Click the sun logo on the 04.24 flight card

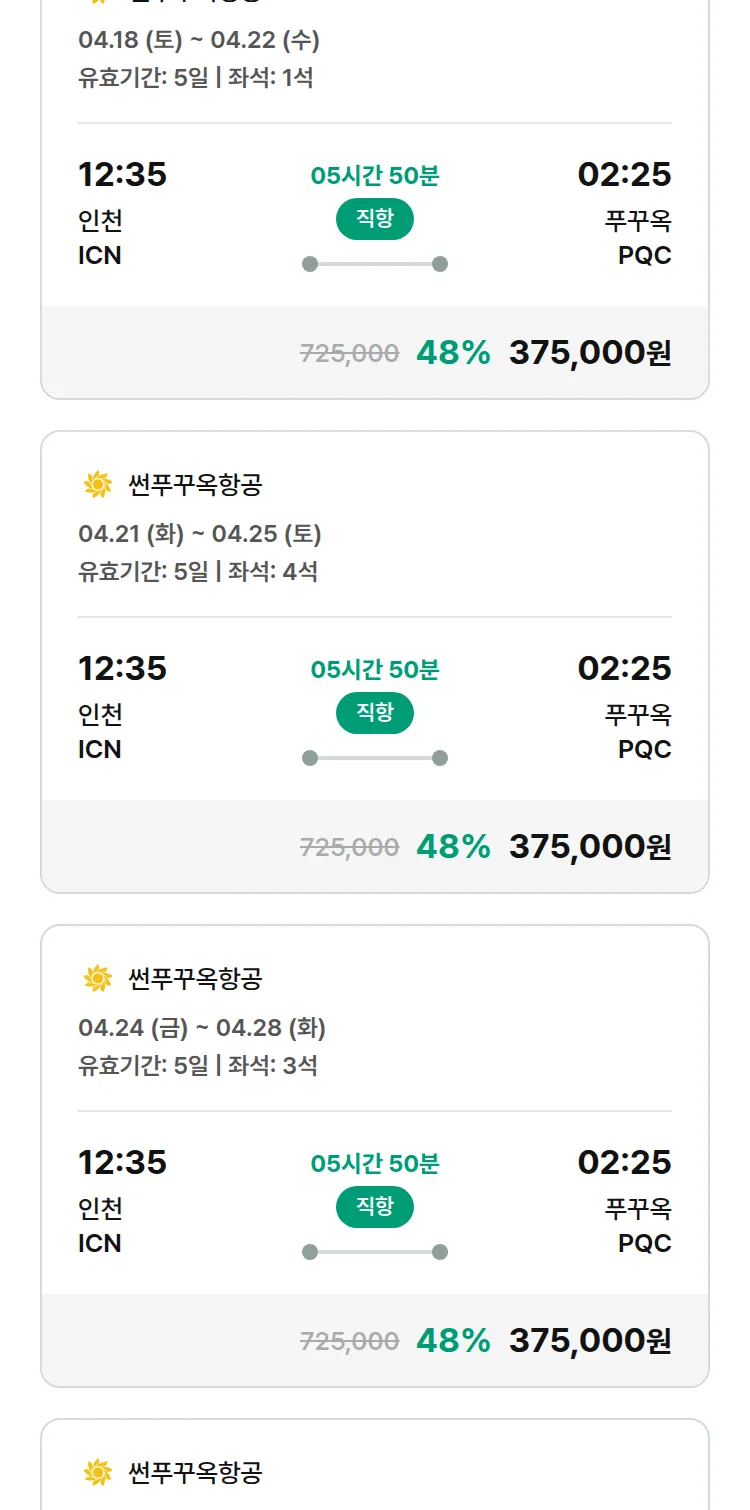(98, 979)
